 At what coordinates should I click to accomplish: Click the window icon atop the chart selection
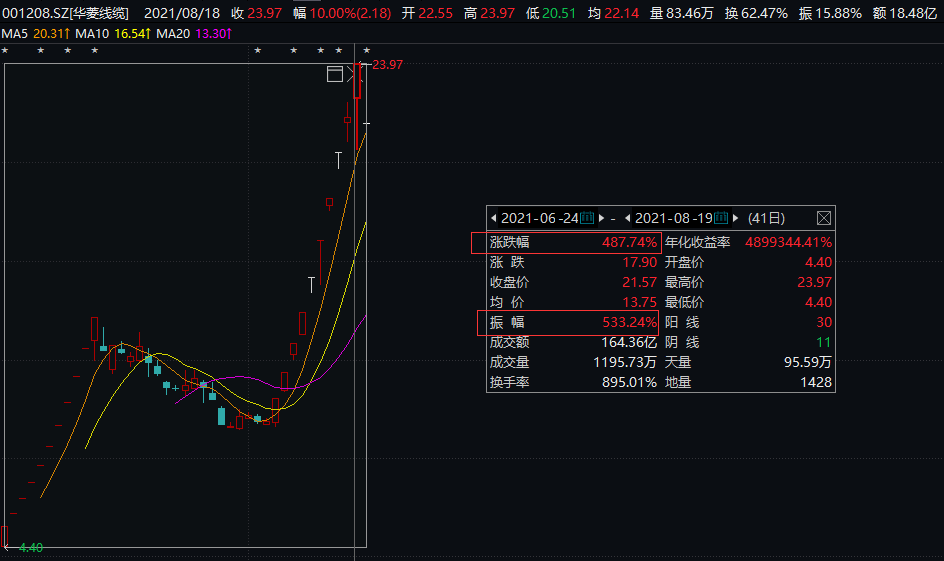(x=335, y=74)
